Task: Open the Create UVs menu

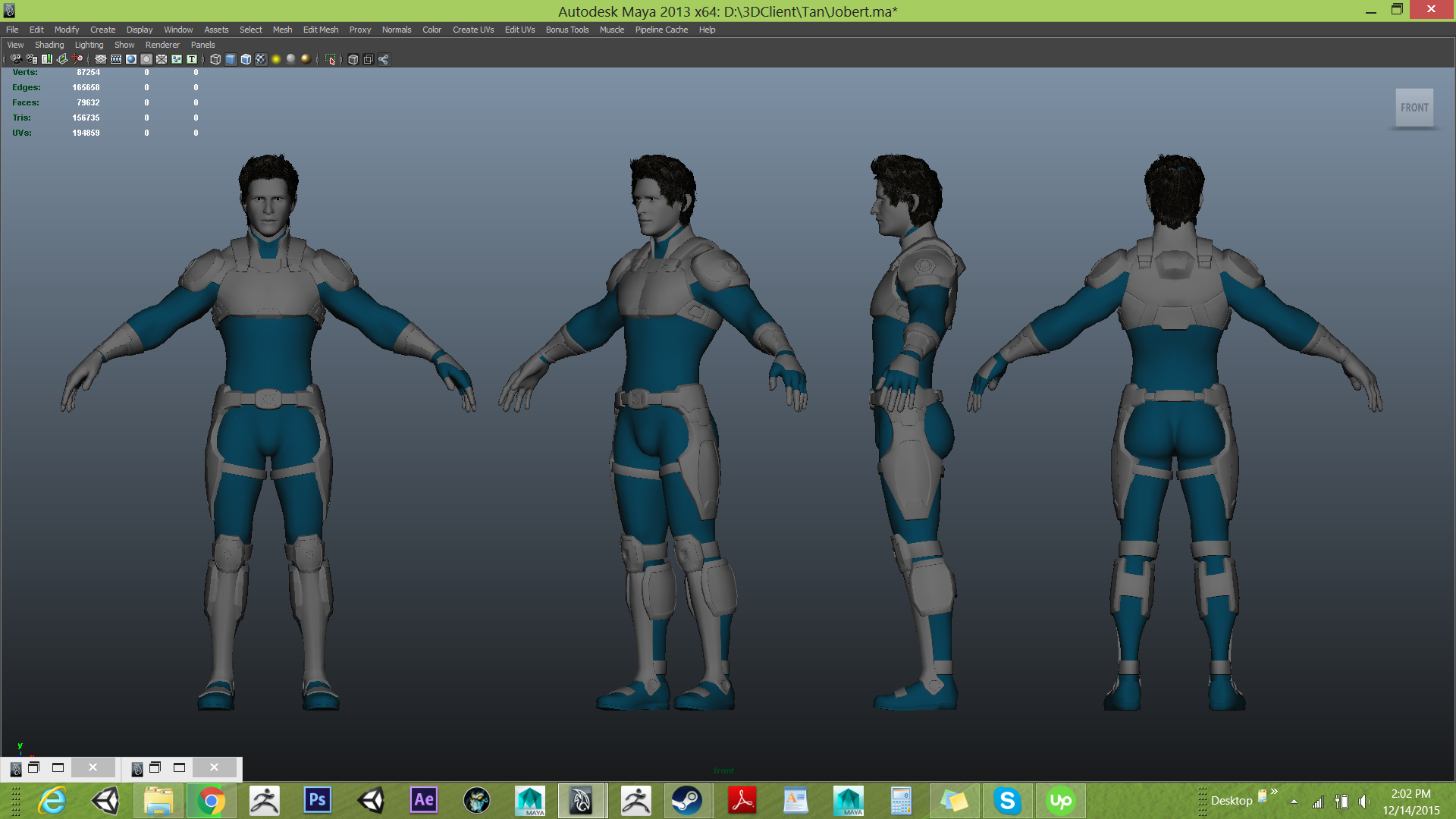Action: pos(473,30)
